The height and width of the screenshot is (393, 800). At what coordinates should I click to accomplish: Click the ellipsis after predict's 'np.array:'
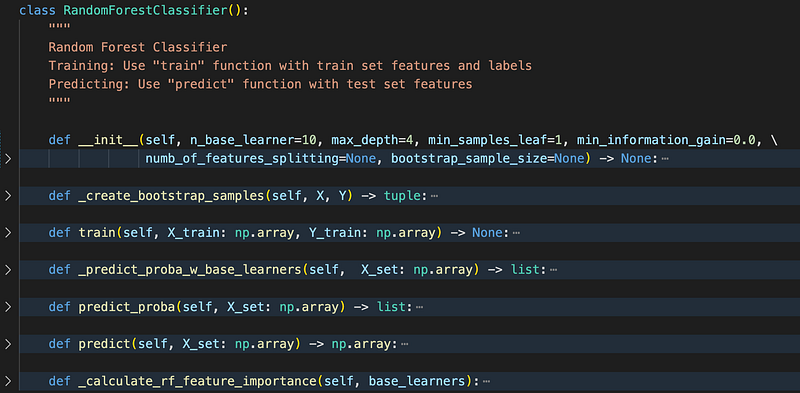pos(405,344)
